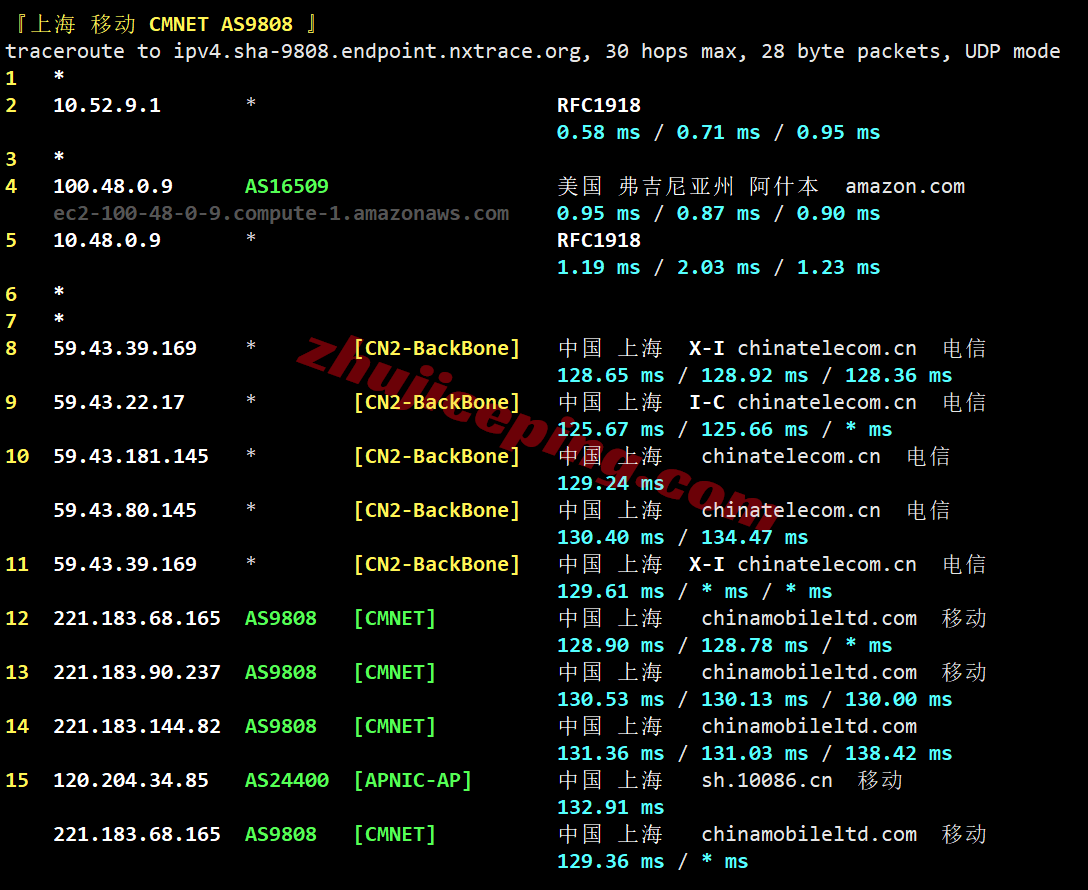Click latency value 134.47 ms
This screenshot has height=890, width=1088.
point(755,538)
